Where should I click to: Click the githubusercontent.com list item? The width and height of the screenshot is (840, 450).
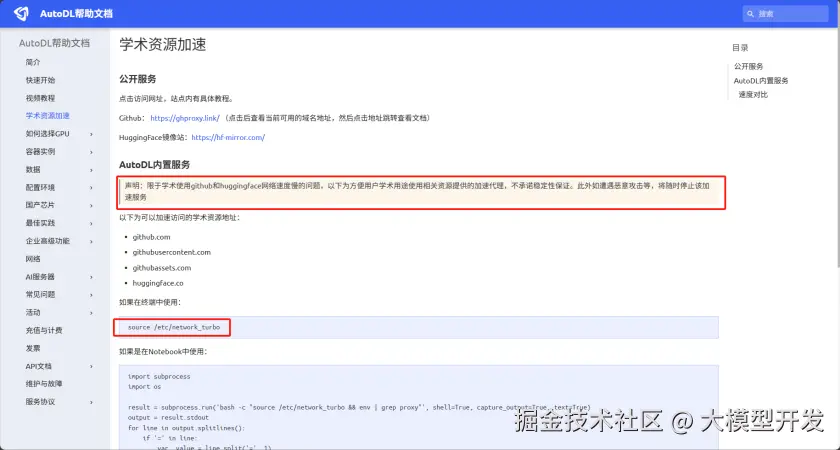coord(171,252)
